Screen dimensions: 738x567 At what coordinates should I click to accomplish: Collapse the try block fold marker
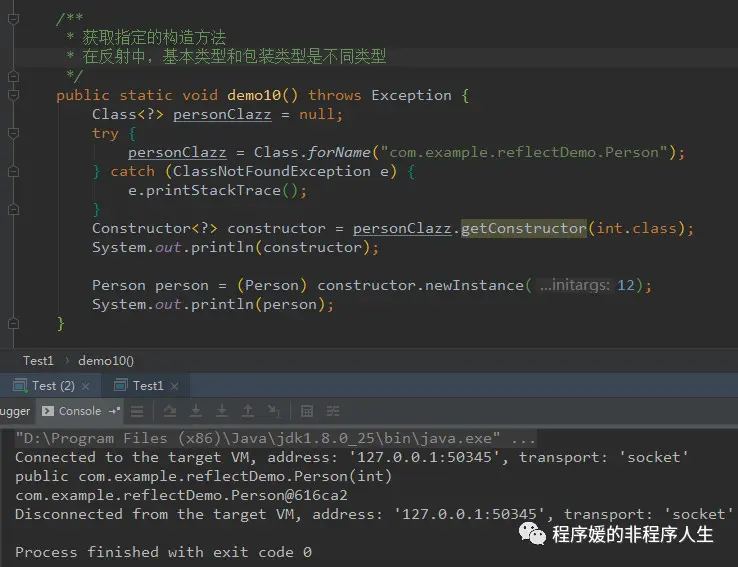click(13, 133)
